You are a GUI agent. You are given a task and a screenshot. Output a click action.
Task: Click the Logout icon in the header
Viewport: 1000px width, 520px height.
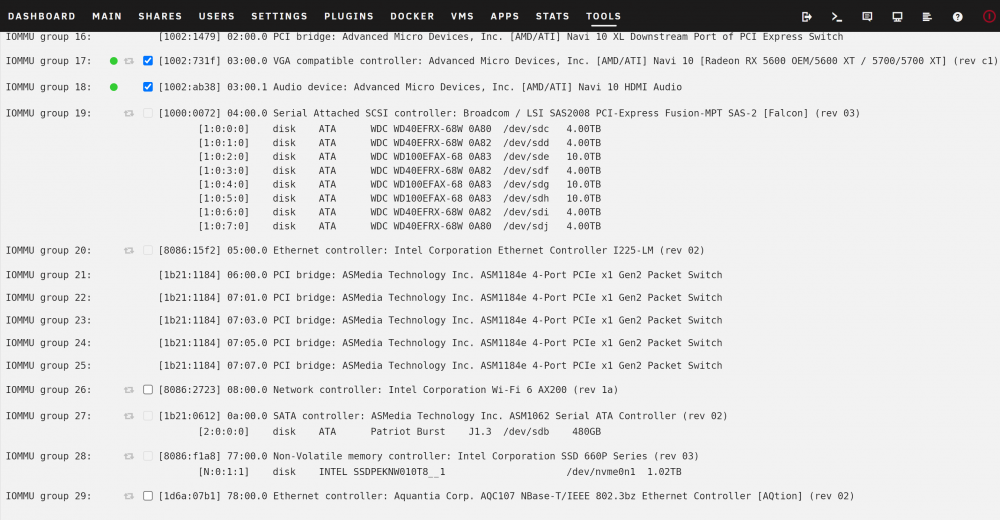(807, 17)
